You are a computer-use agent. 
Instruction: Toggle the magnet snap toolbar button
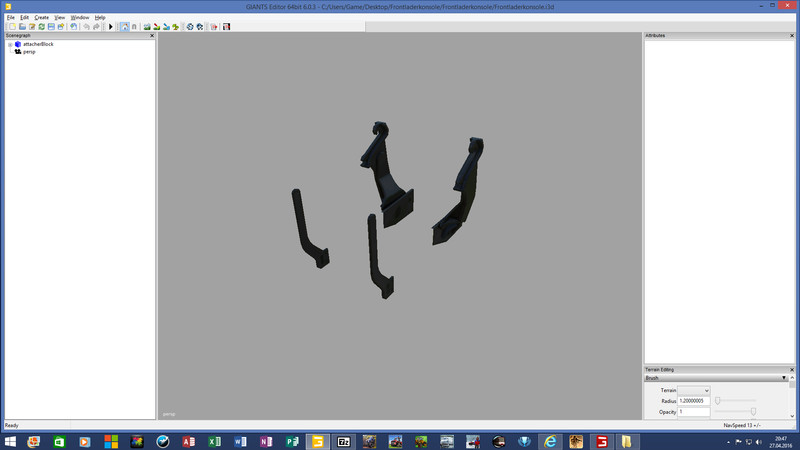click(134, 27)
